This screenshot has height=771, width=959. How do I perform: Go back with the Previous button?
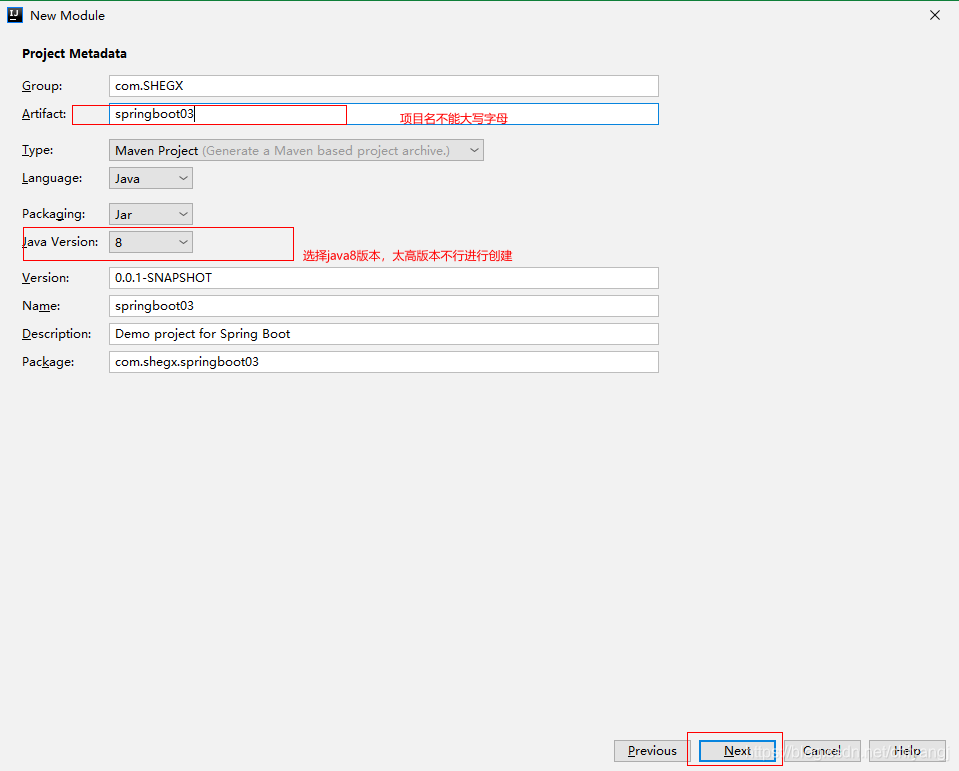(x=652, y=751)
